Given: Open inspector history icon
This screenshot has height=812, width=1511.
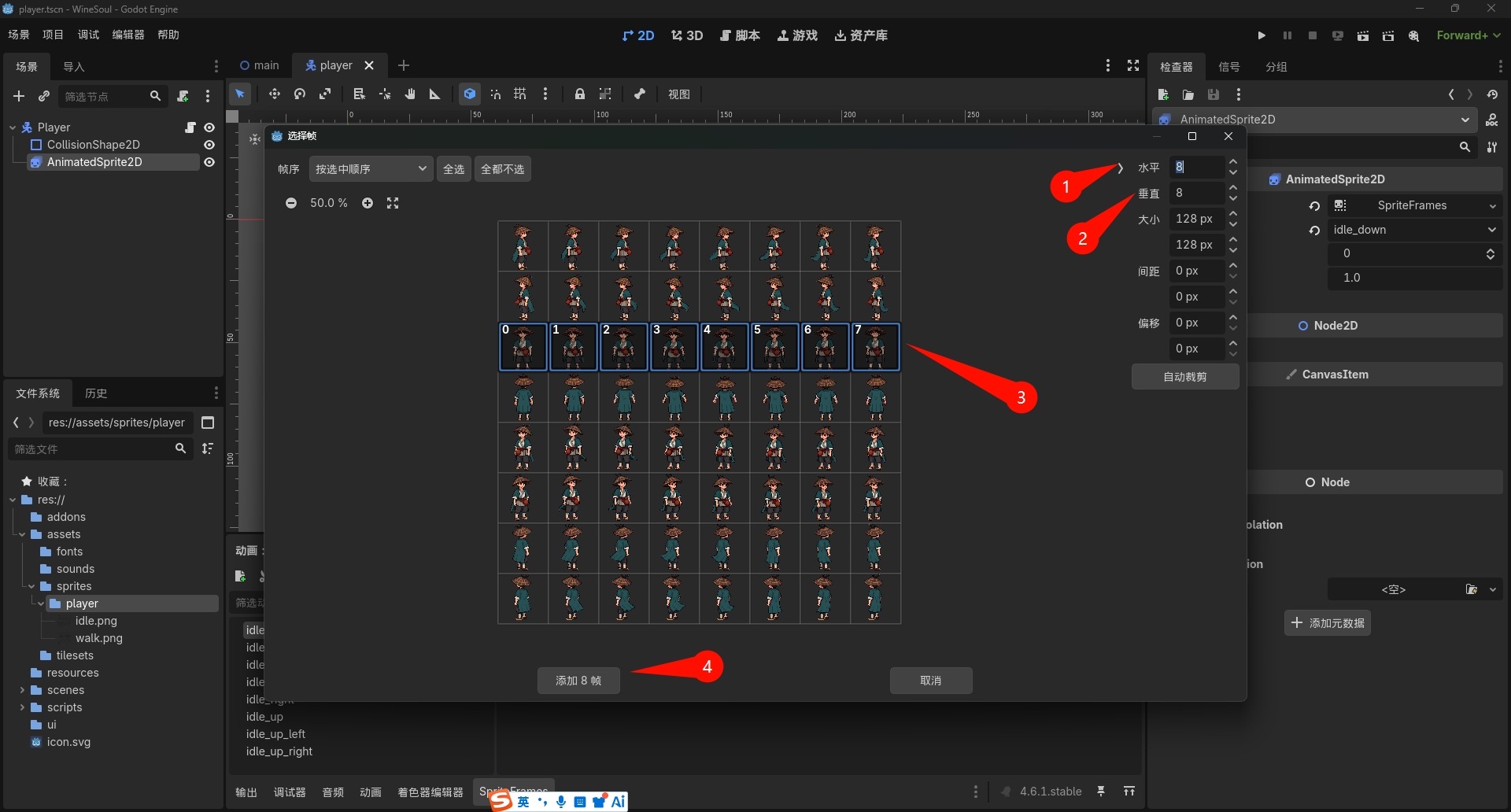Looking at the screenshot, I should [1492, 94].
